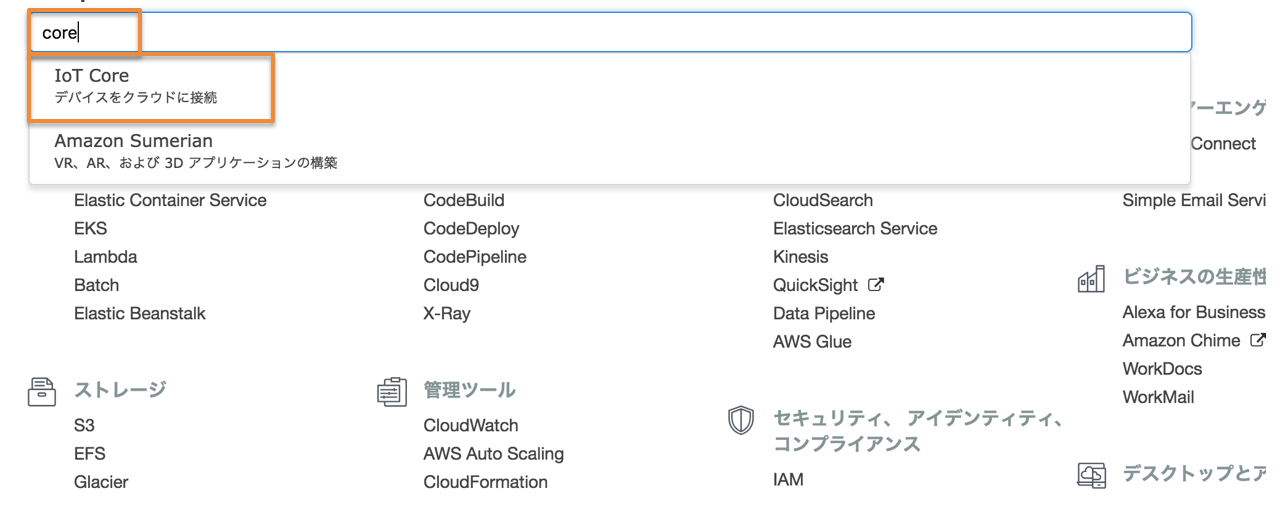The width and height of the screenshot is (1287, 510).
Task: Open AWS Auto Scaling
Action: [x=494, y=454]
